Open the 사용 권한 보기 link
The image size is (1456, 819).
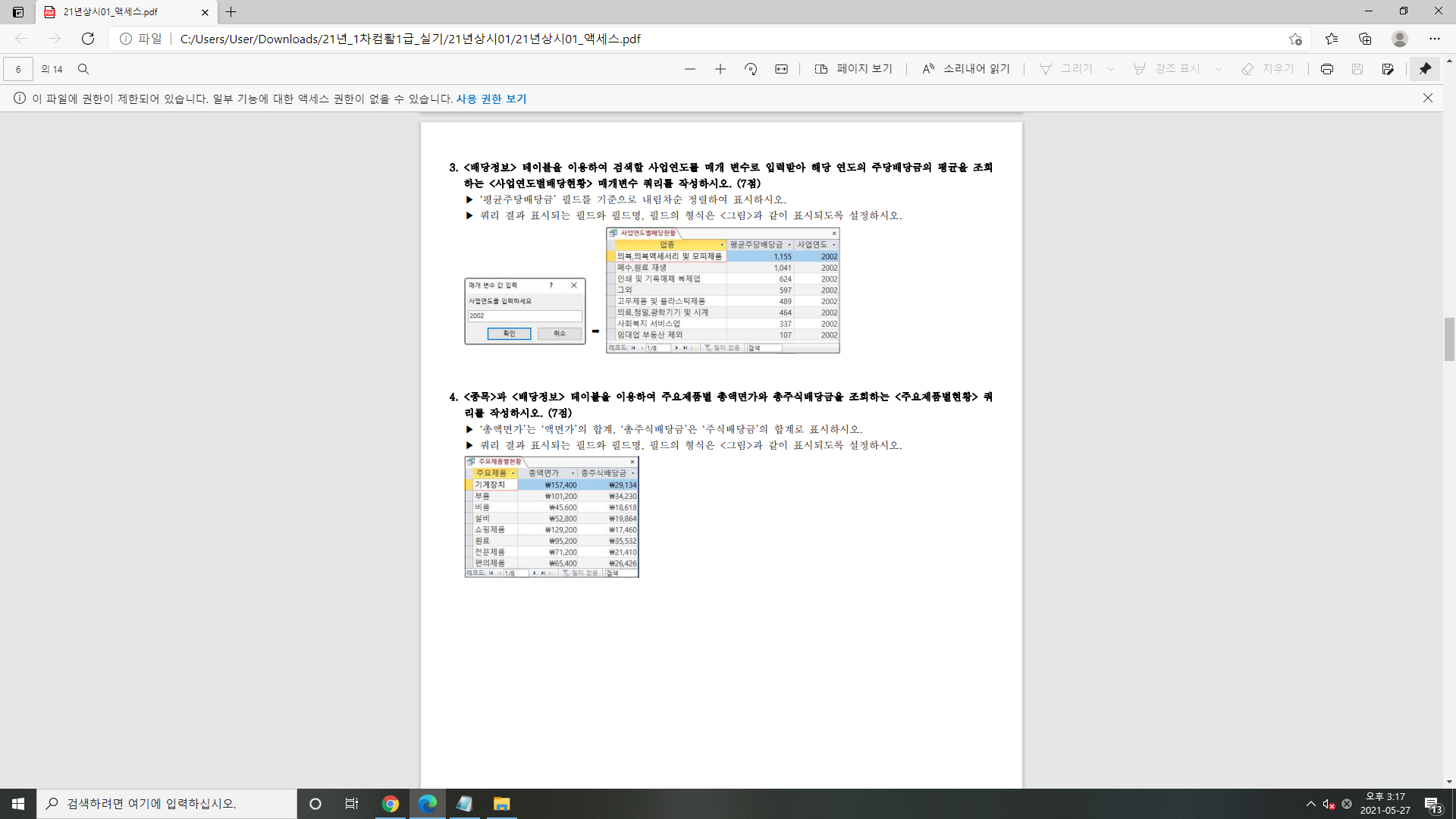491,99
